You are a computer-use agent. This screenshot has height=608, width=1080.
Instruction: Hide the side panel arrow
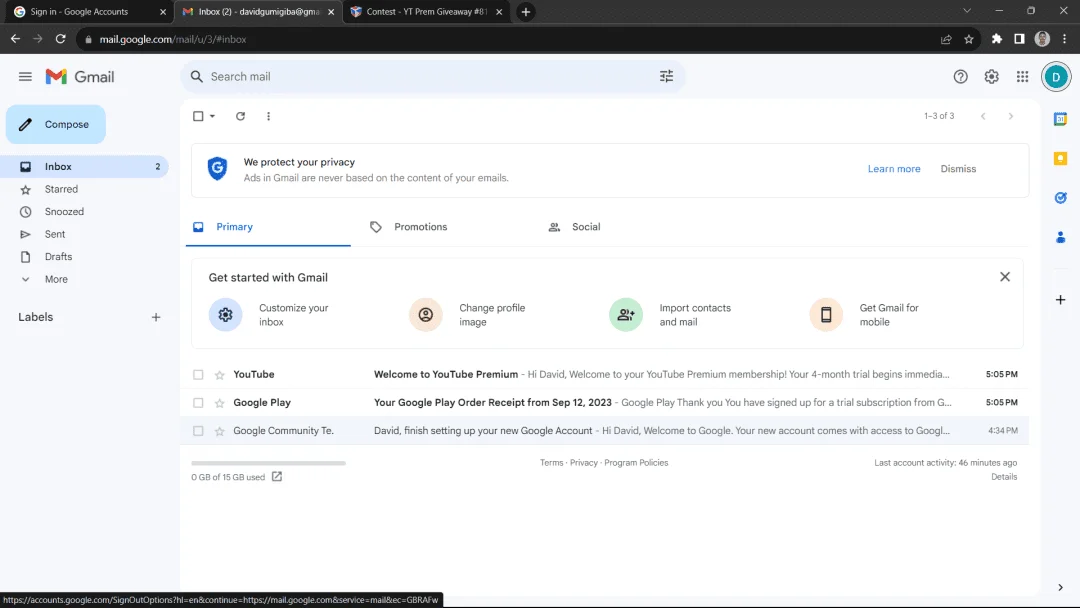pos(1061,587)
